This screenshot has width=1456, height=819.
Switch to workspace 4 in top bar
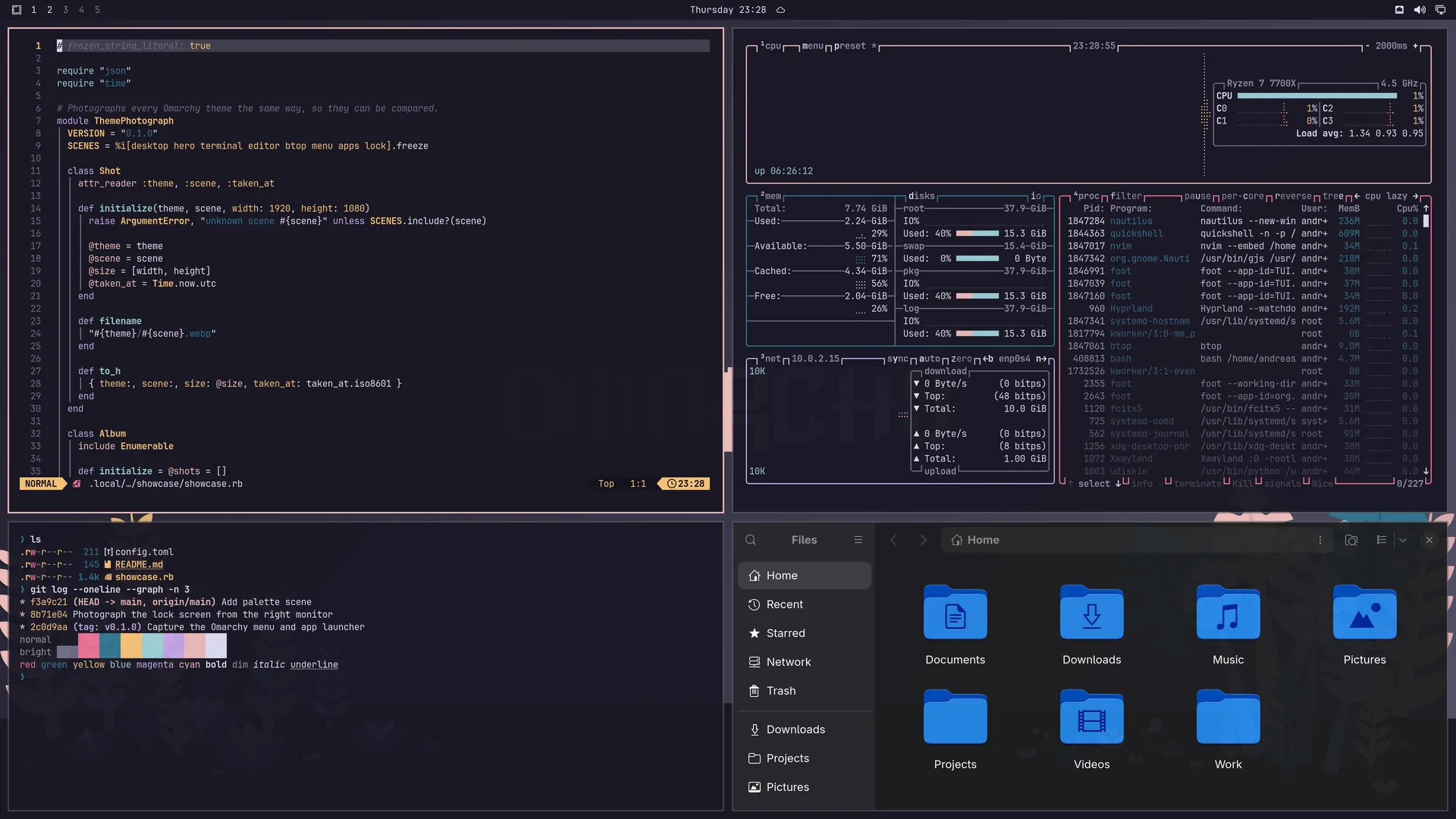pyautogui.click(x=81, y=10)
